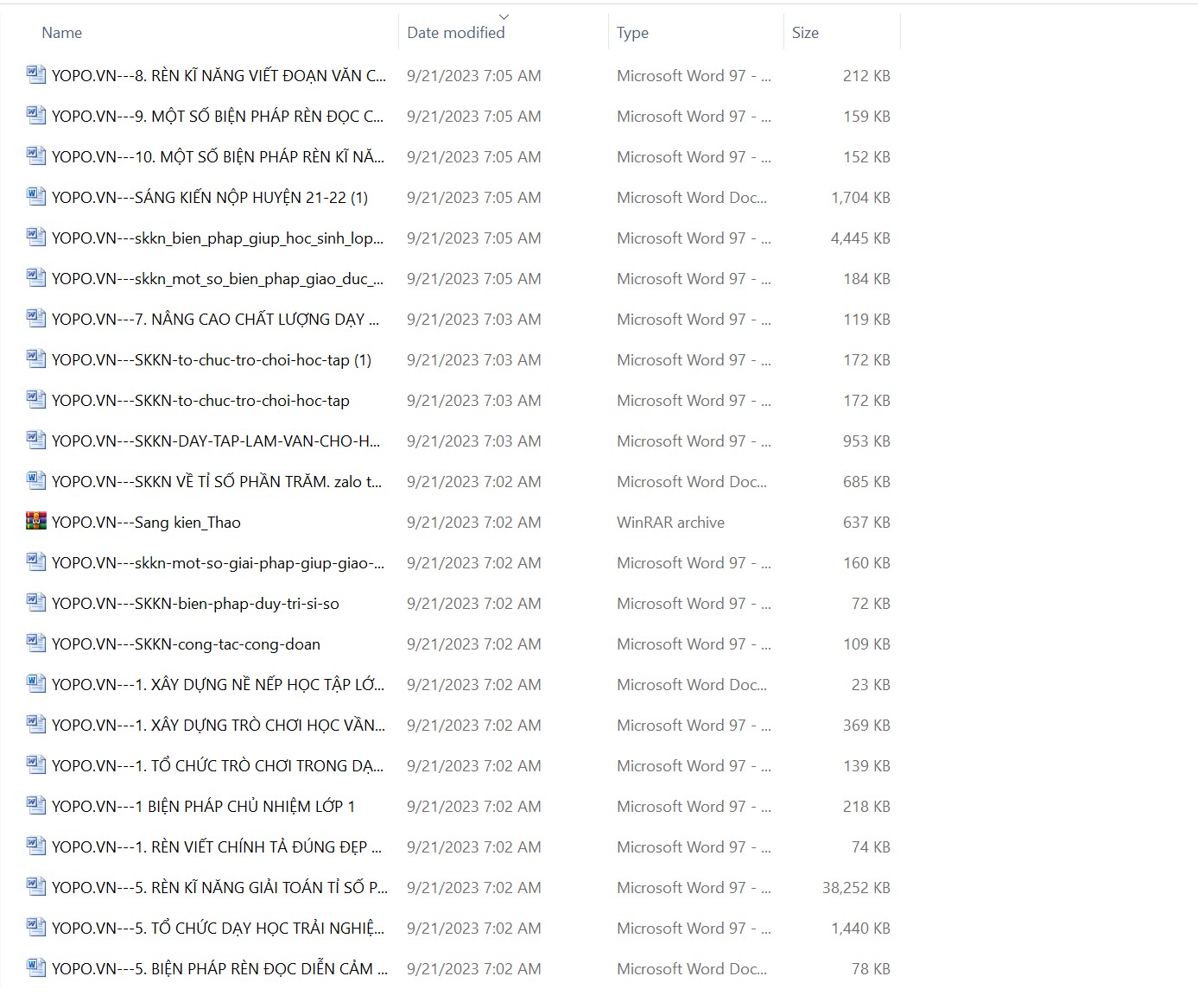1198x1008 pixels.
Task: Click the Word icon for '1 BIỆN PHÁP CHỦ NHIỆM LỚP 1'
Action: [36, 806]
